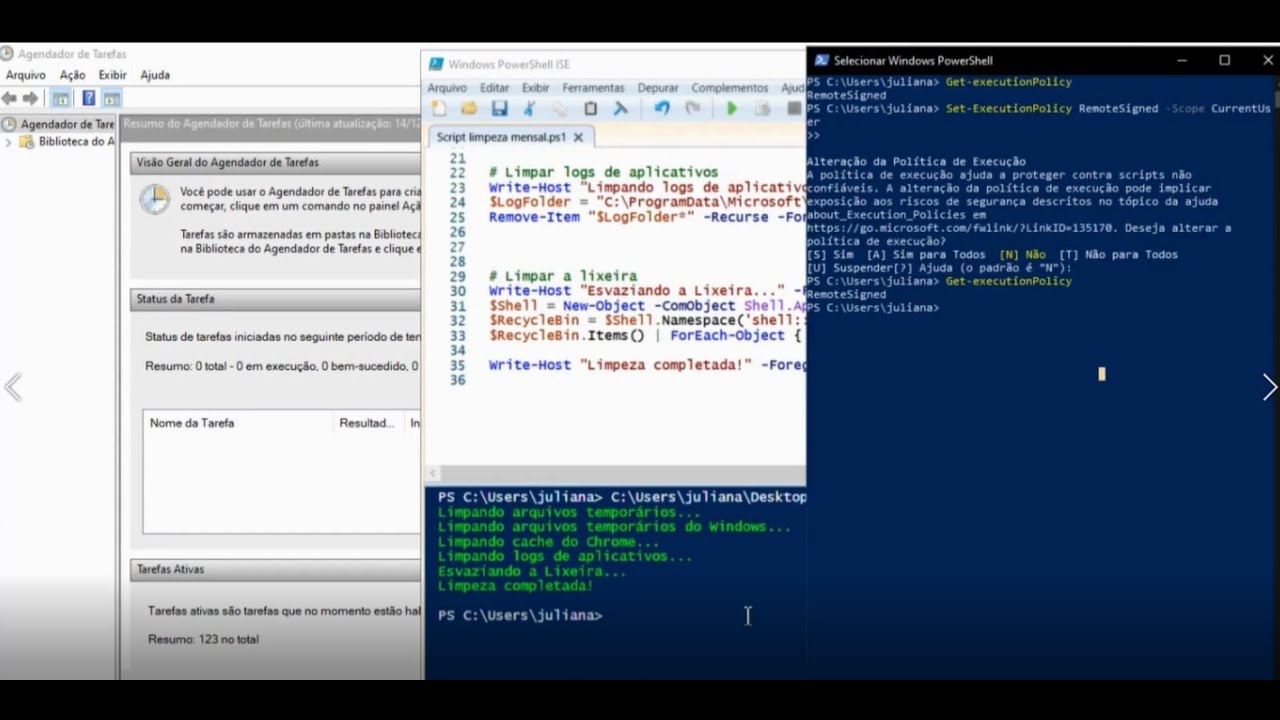This screenshot has height=720, width=1280.
Task: Click console output 'Limpando logs de aplicativos...'
Action: (564, 557)
